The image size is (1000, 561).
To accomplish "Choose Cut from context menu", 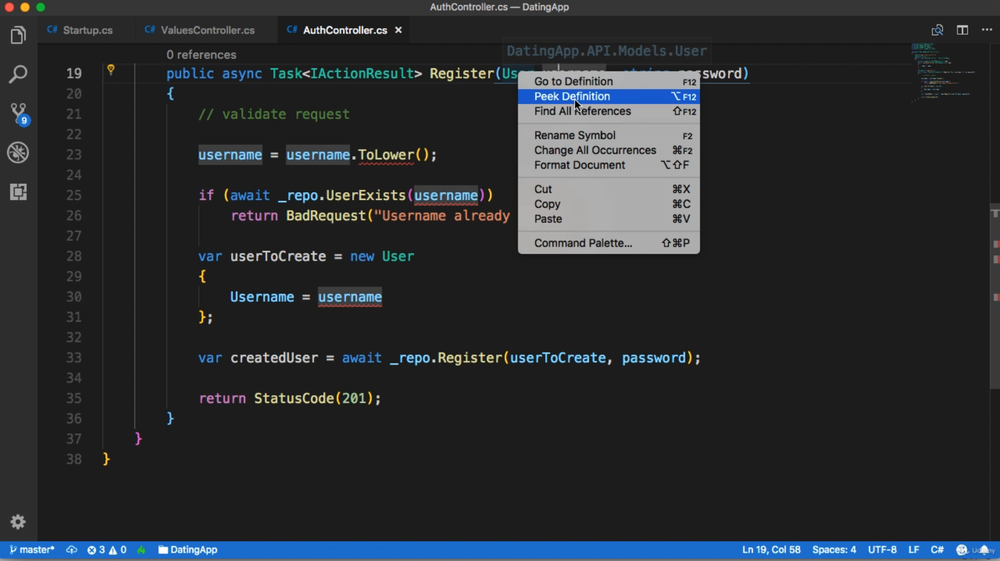I will tap(608, 189).
